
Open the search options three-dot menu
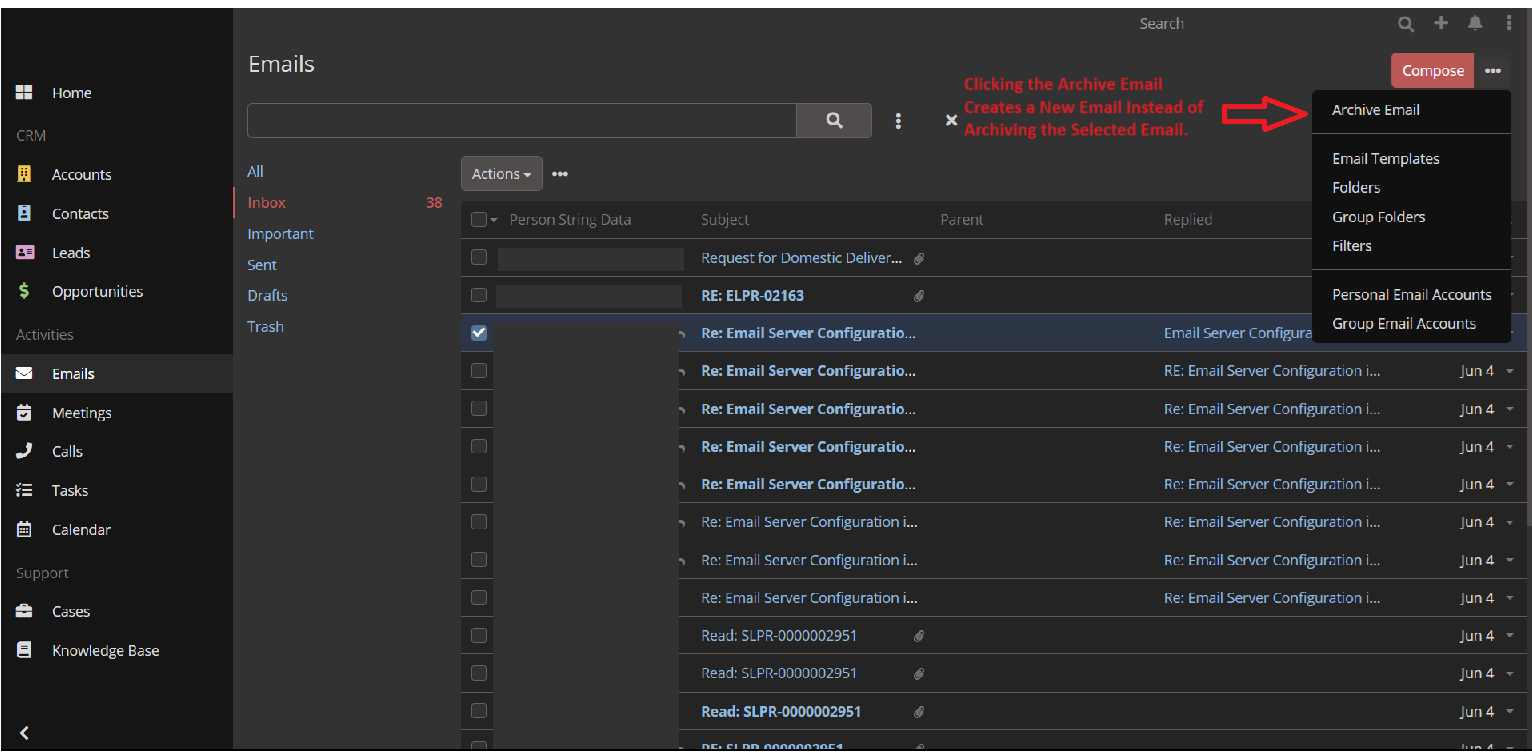click(898, 121)
